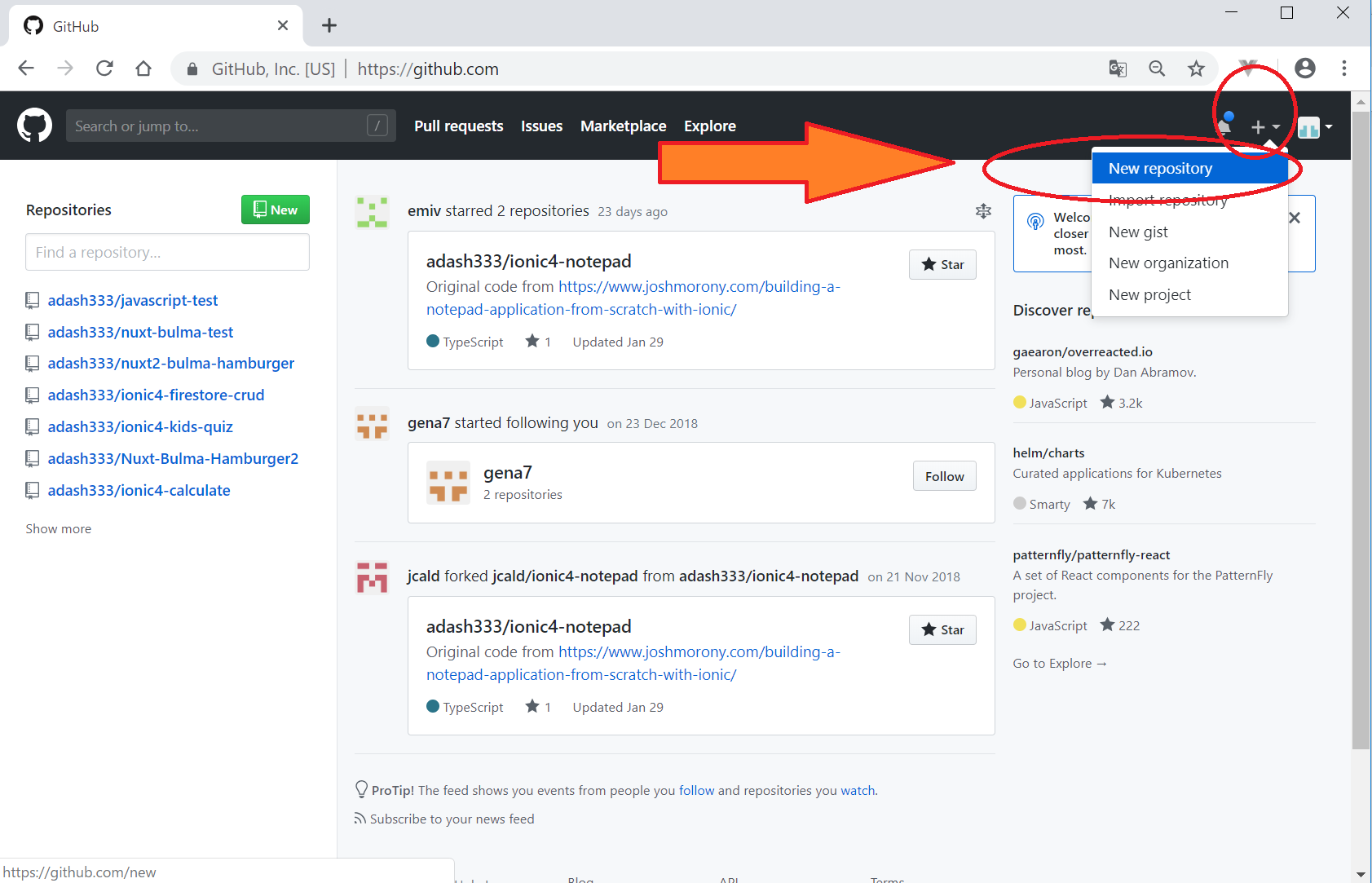
Task: Follow user gena7
Action: (944, 476)
